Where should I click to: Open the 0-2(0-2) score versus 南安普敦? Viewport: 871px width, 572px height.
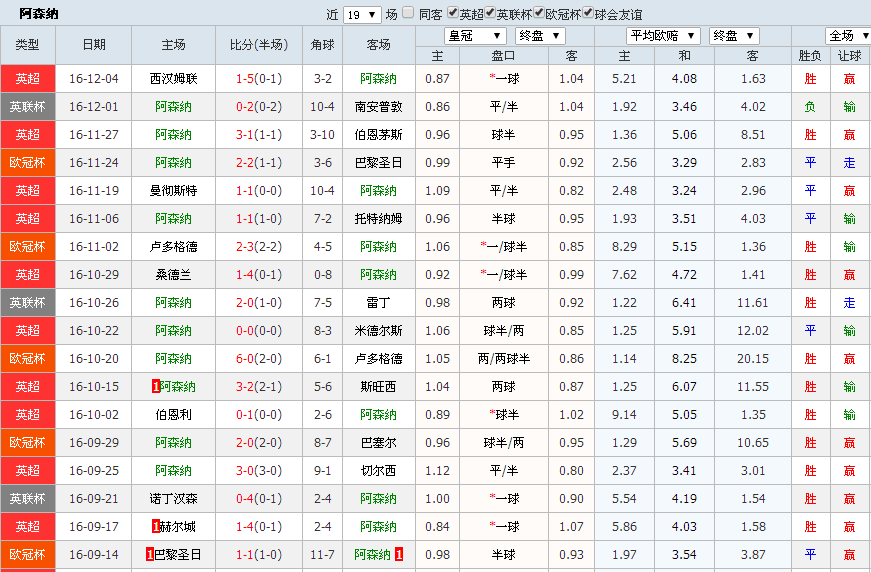259,107
